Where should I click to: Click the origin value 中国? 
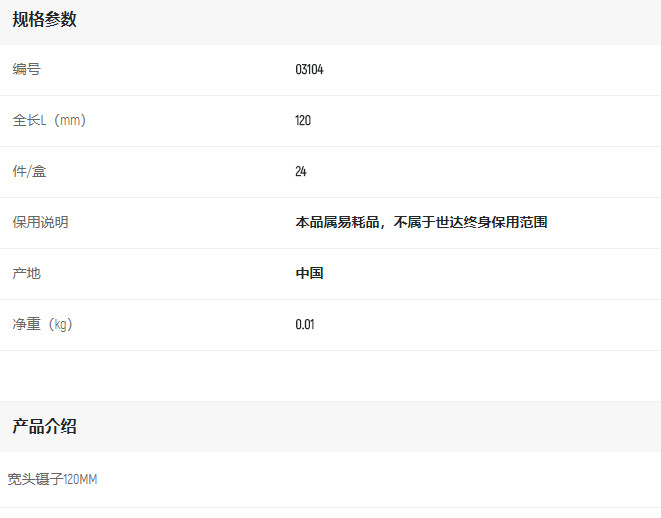(x=309, y=274)
